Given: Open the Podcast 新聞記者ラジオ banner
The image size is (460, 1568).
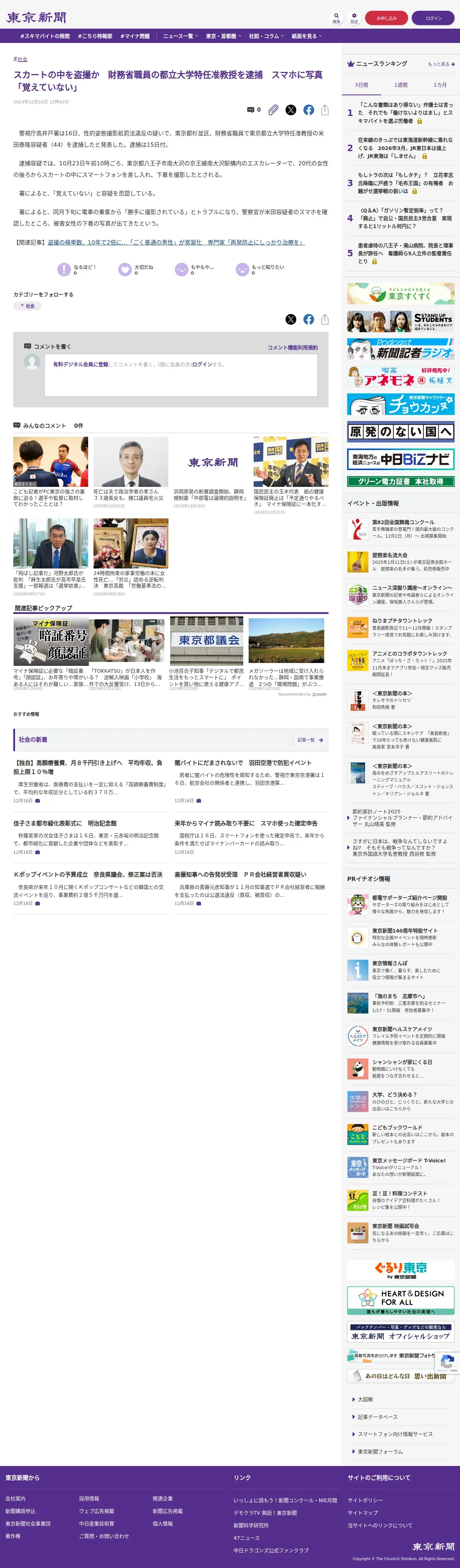Looking at the screenshot, I should click(401, 349).
